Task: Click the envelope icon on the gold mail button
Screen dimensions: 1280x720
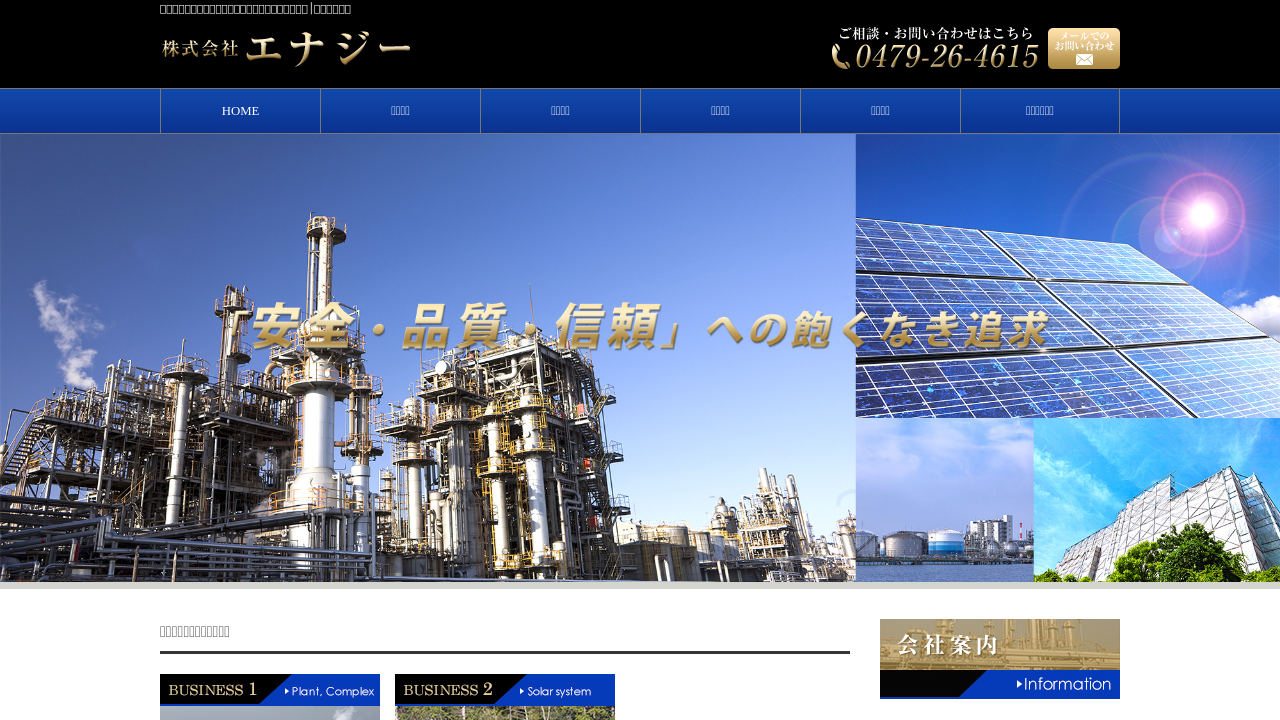Action: tap(1084, 60)
